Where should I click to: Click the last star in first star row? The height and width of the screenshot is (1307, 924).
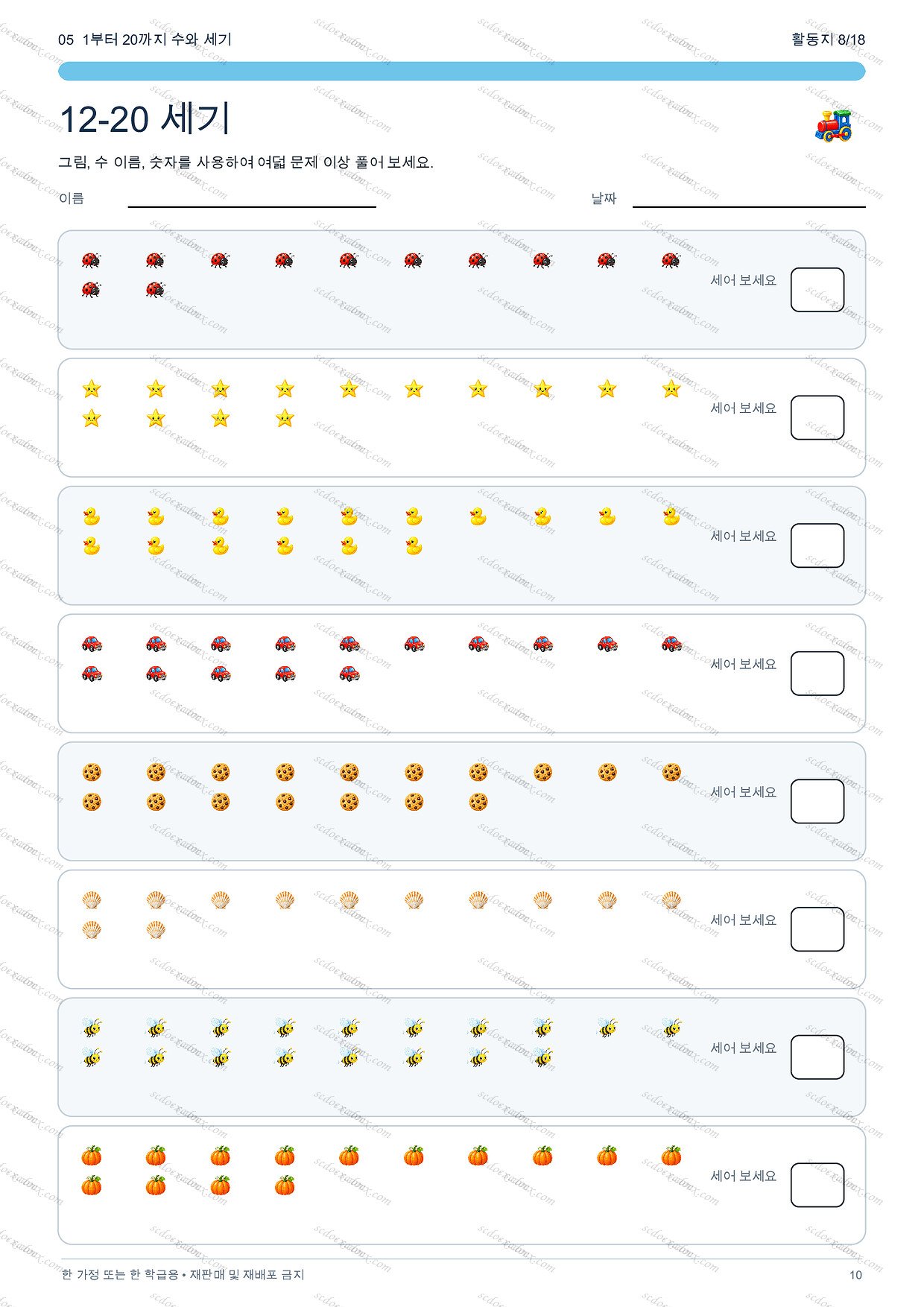[x=671, y=388]
